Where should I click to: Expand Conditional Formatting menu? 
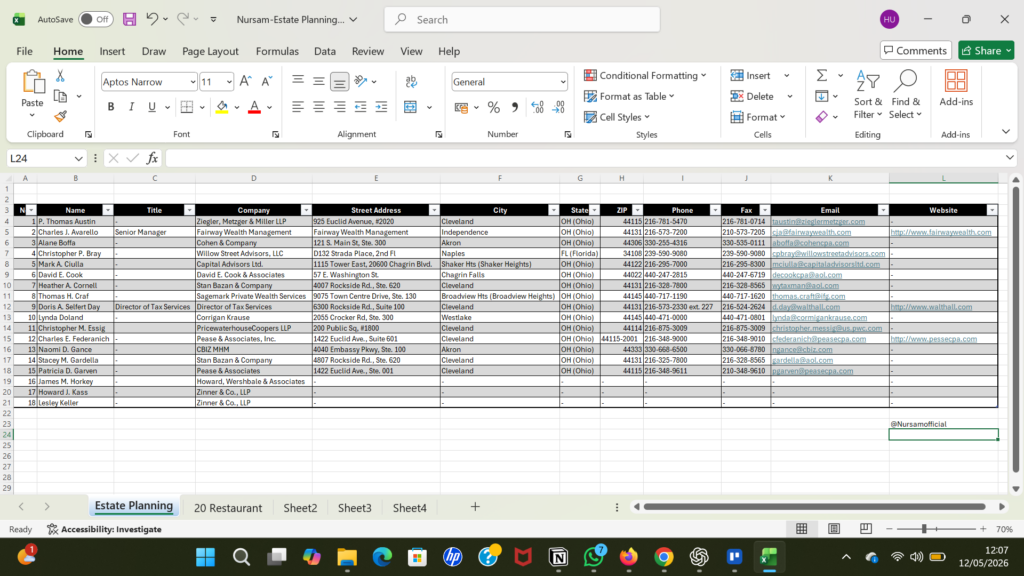point(645,76)
